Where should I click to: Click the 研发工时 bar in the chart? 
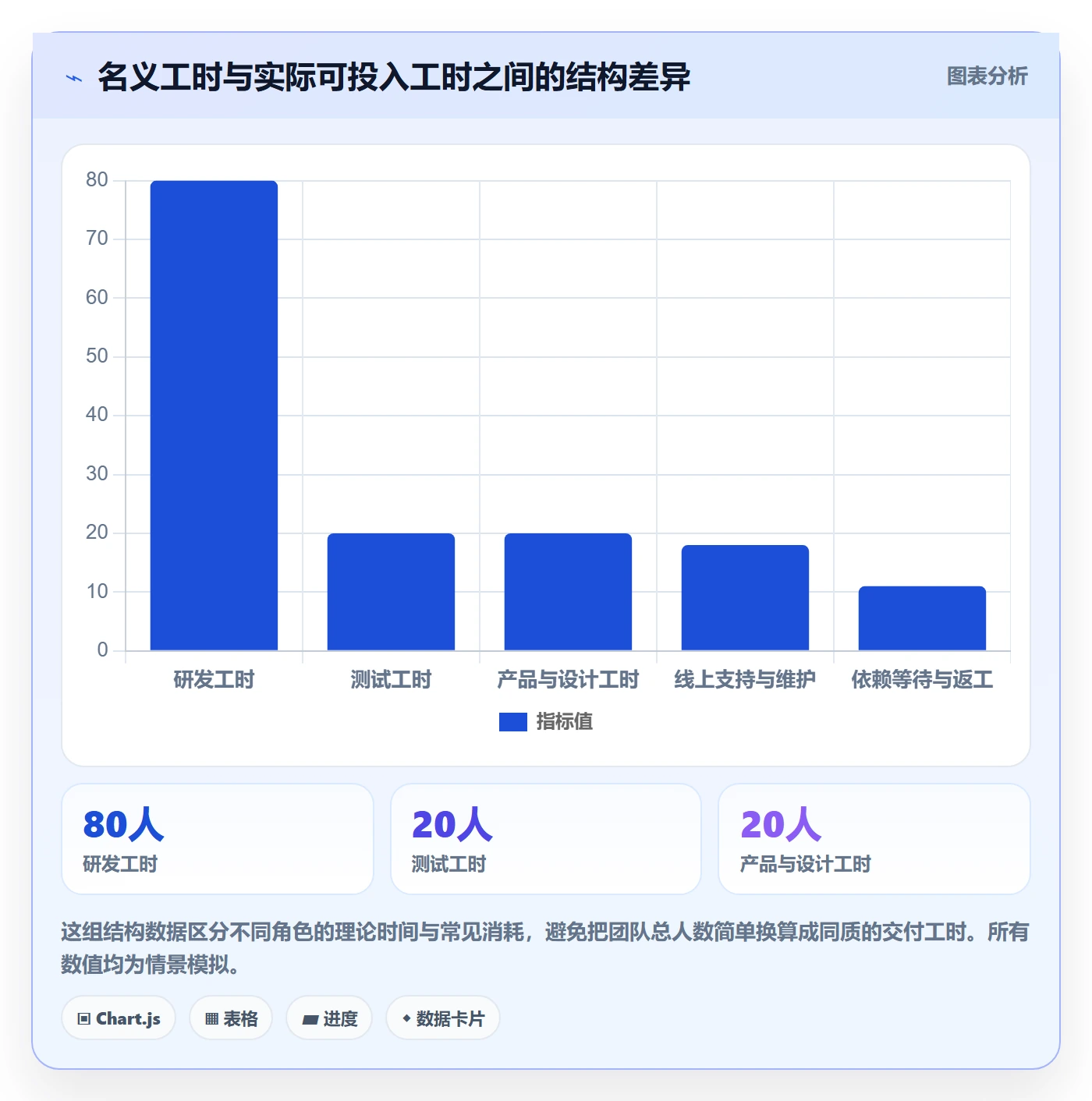coord(214,416)
